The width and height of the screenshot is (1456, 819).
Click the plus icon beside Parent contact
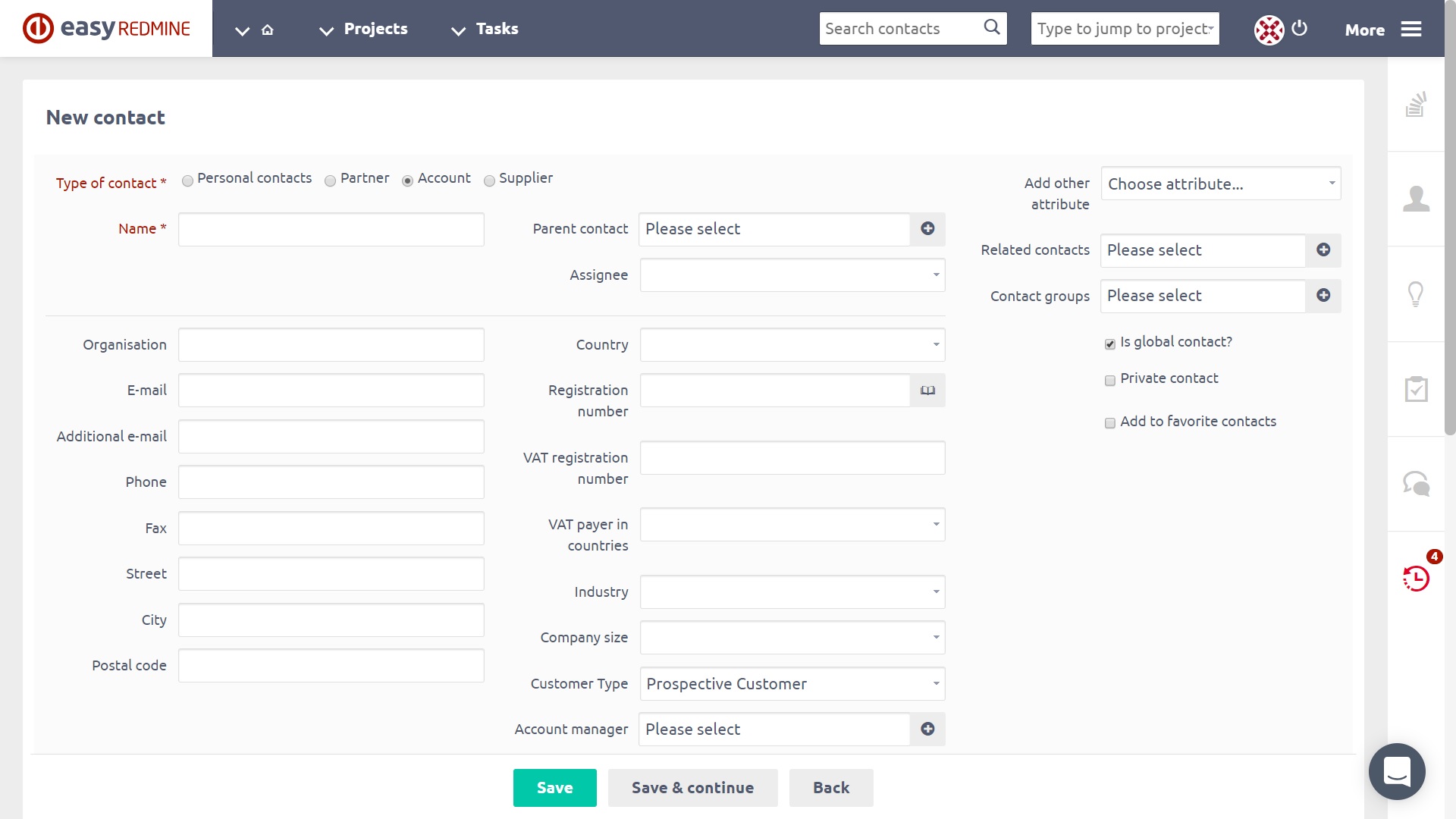927,229
